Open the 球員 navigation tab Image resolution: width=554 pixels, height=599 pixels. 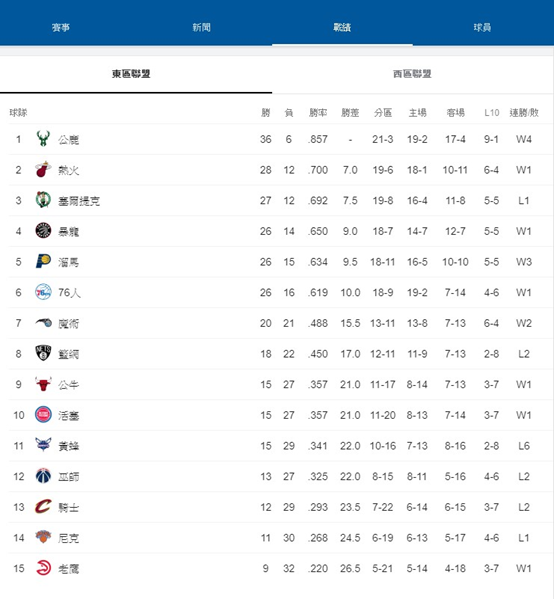482,27
